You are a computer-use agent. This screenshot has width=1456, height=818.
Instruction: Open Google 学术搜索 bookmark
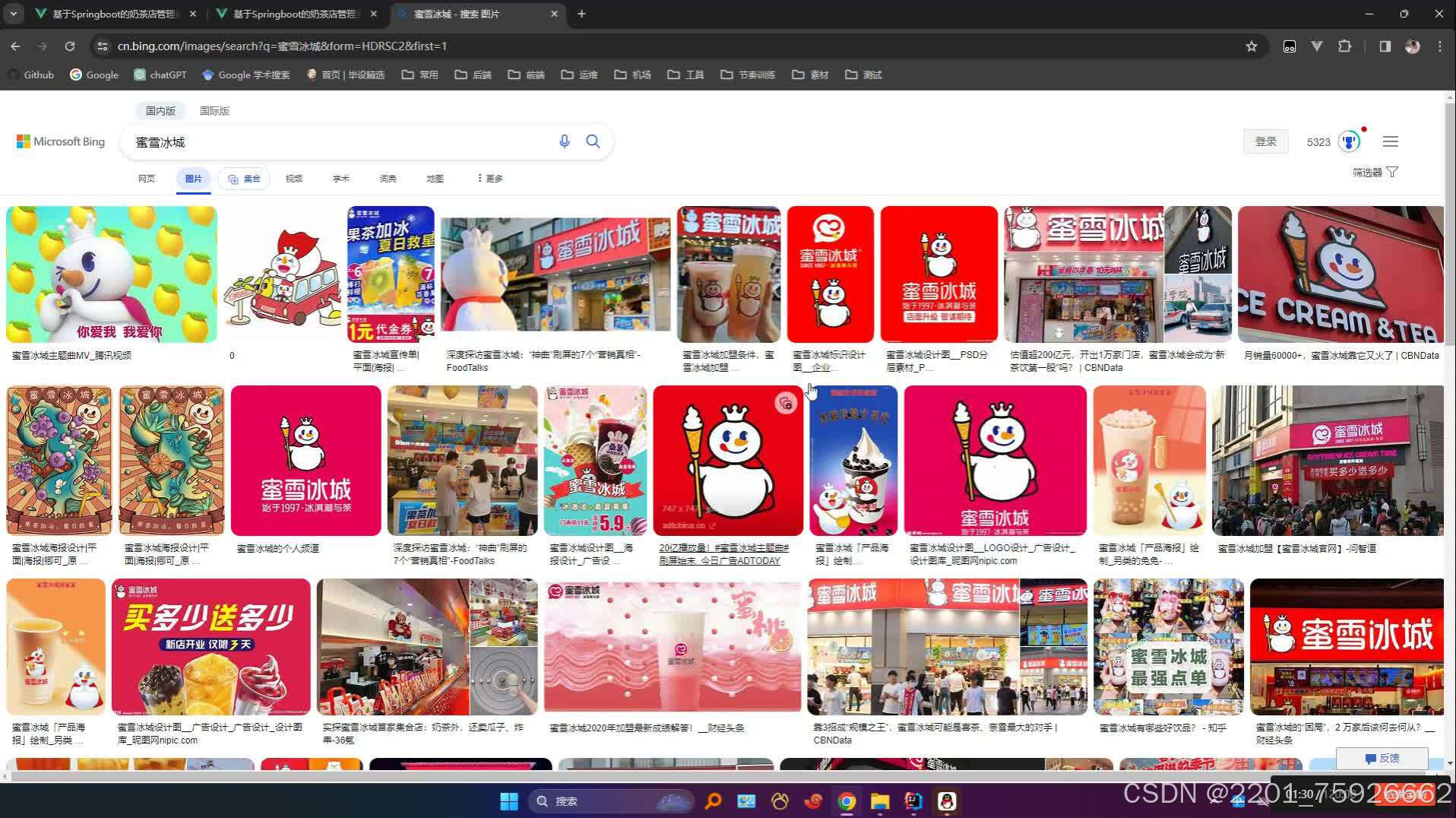click(245, 75)
